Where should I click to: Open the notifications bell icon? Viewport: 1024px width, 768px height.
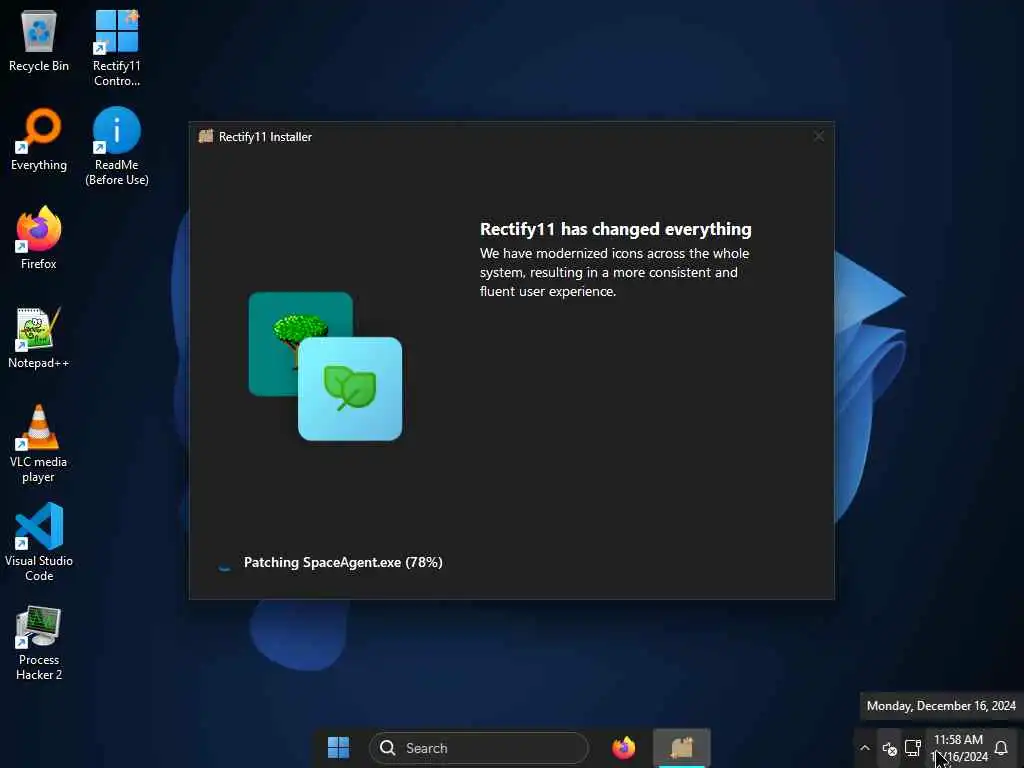[1001, 748]
